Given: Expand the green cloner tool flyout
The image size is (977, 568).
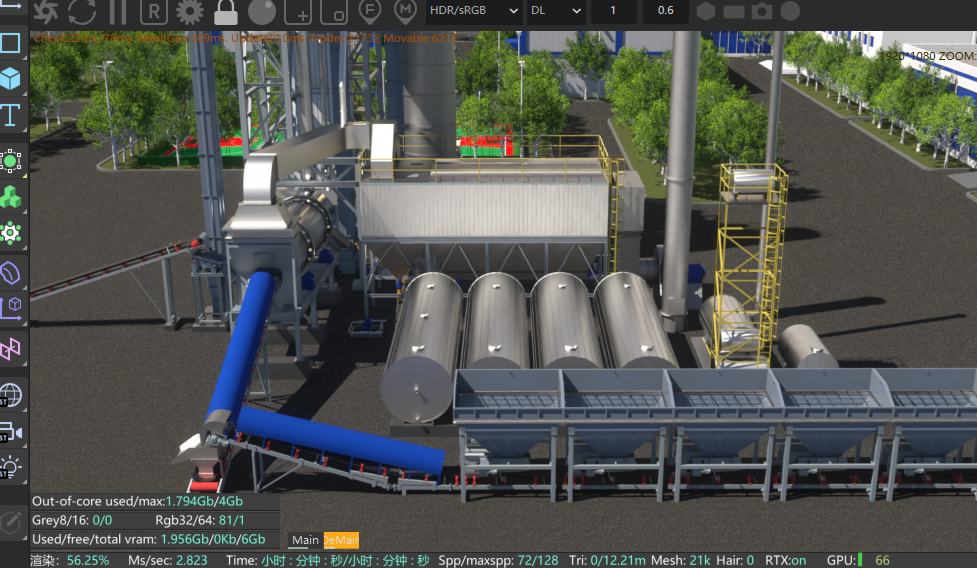Looking at the screenshot, I should click(11, 197).
